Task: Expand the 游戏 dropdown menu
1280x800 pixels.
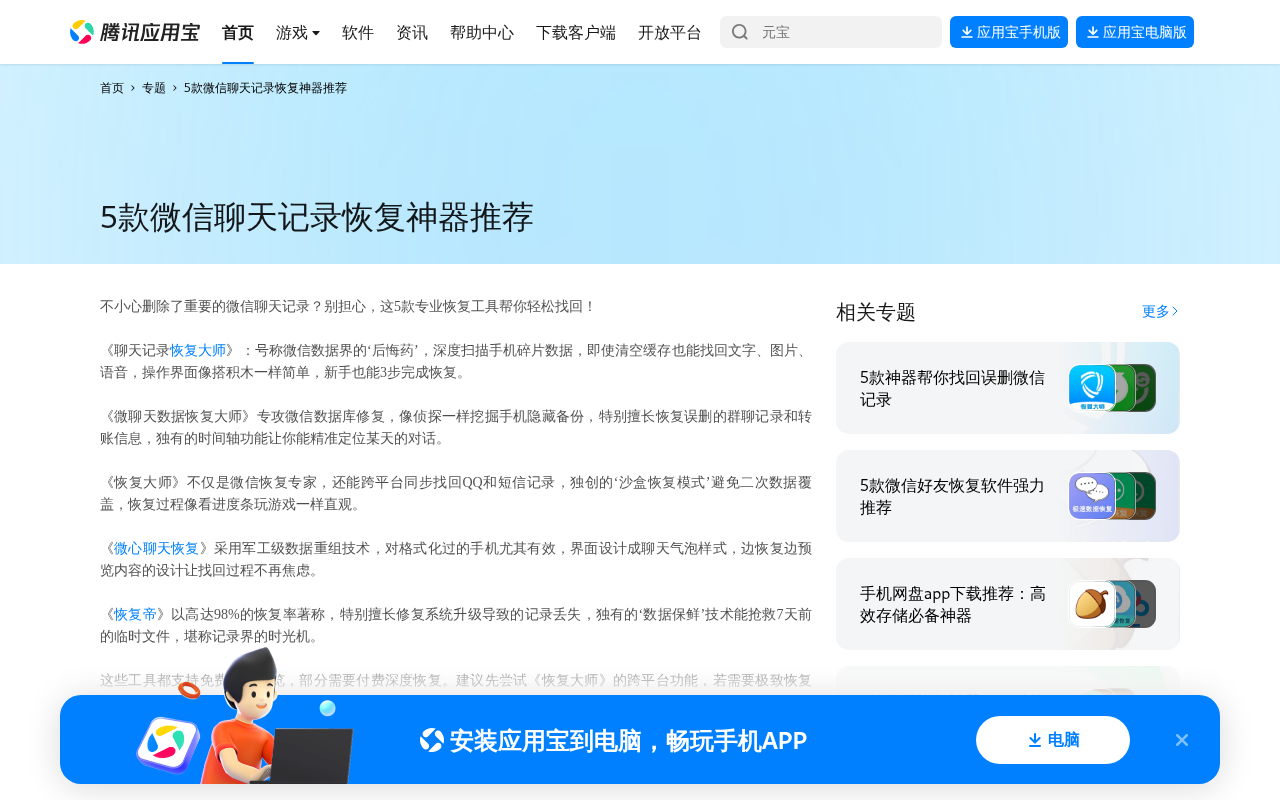Action: pos(298,32)
